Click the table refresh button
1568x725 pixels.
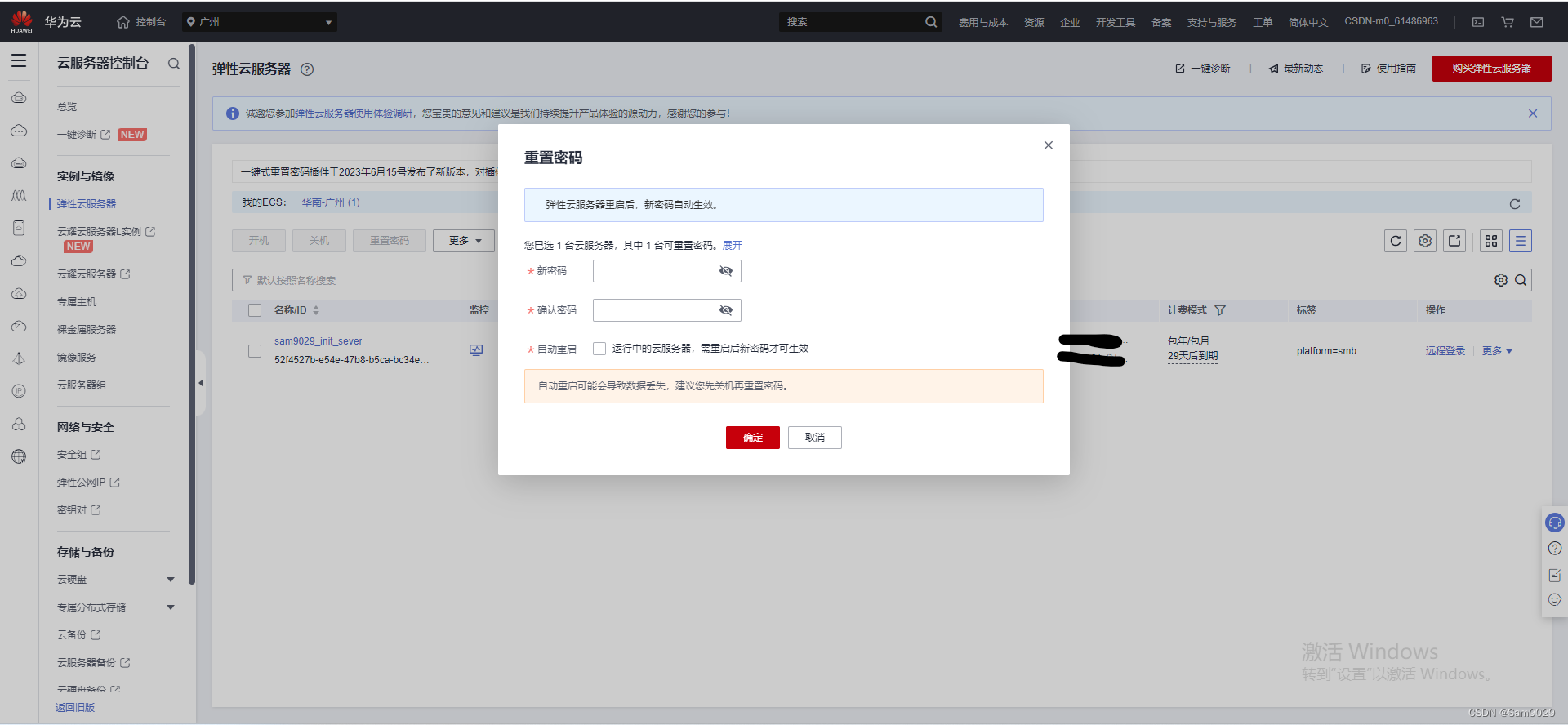[x=1396, y=241]
